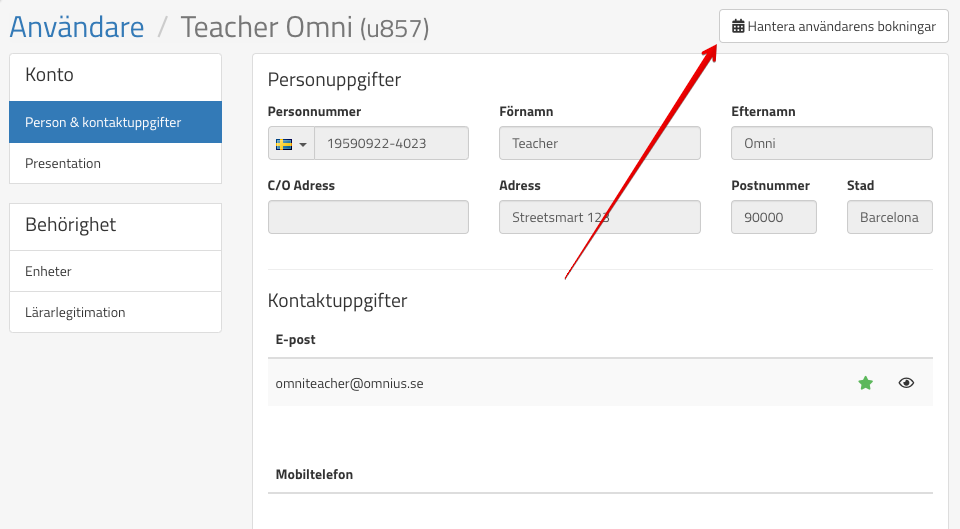This screenshot has height=529, width=960.
Task: Click the Stad field showing Barcelona
Action: 889,217
